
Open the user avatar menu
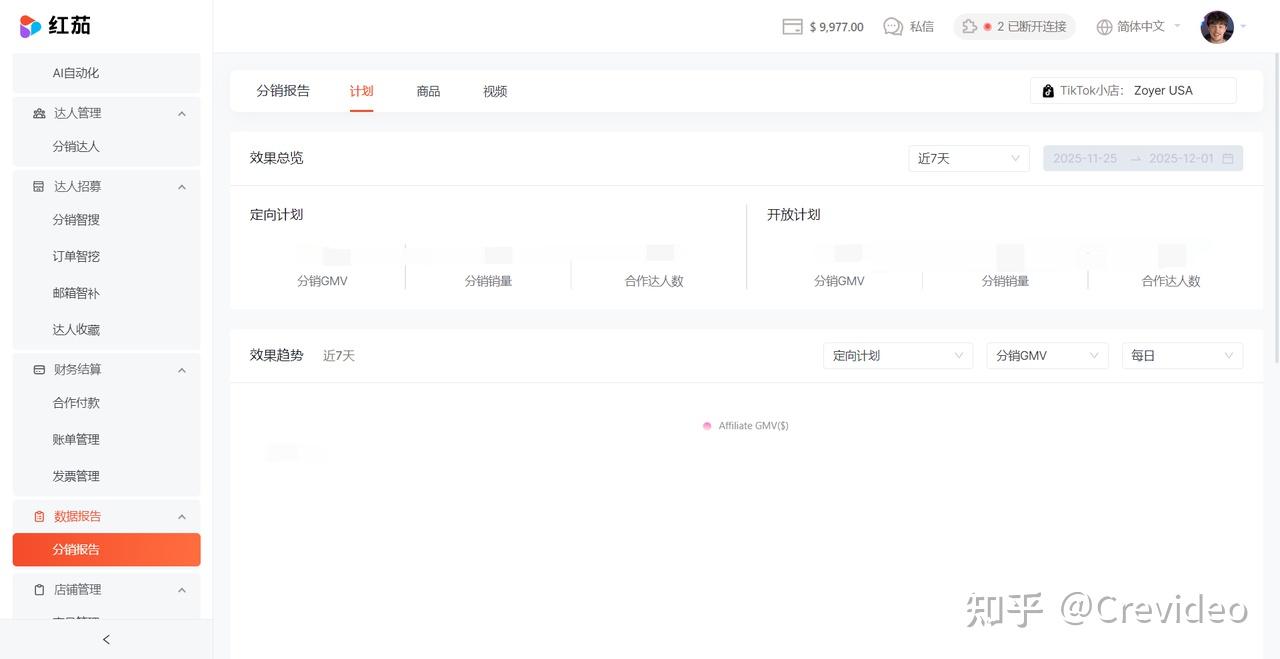click(1217, 27)
